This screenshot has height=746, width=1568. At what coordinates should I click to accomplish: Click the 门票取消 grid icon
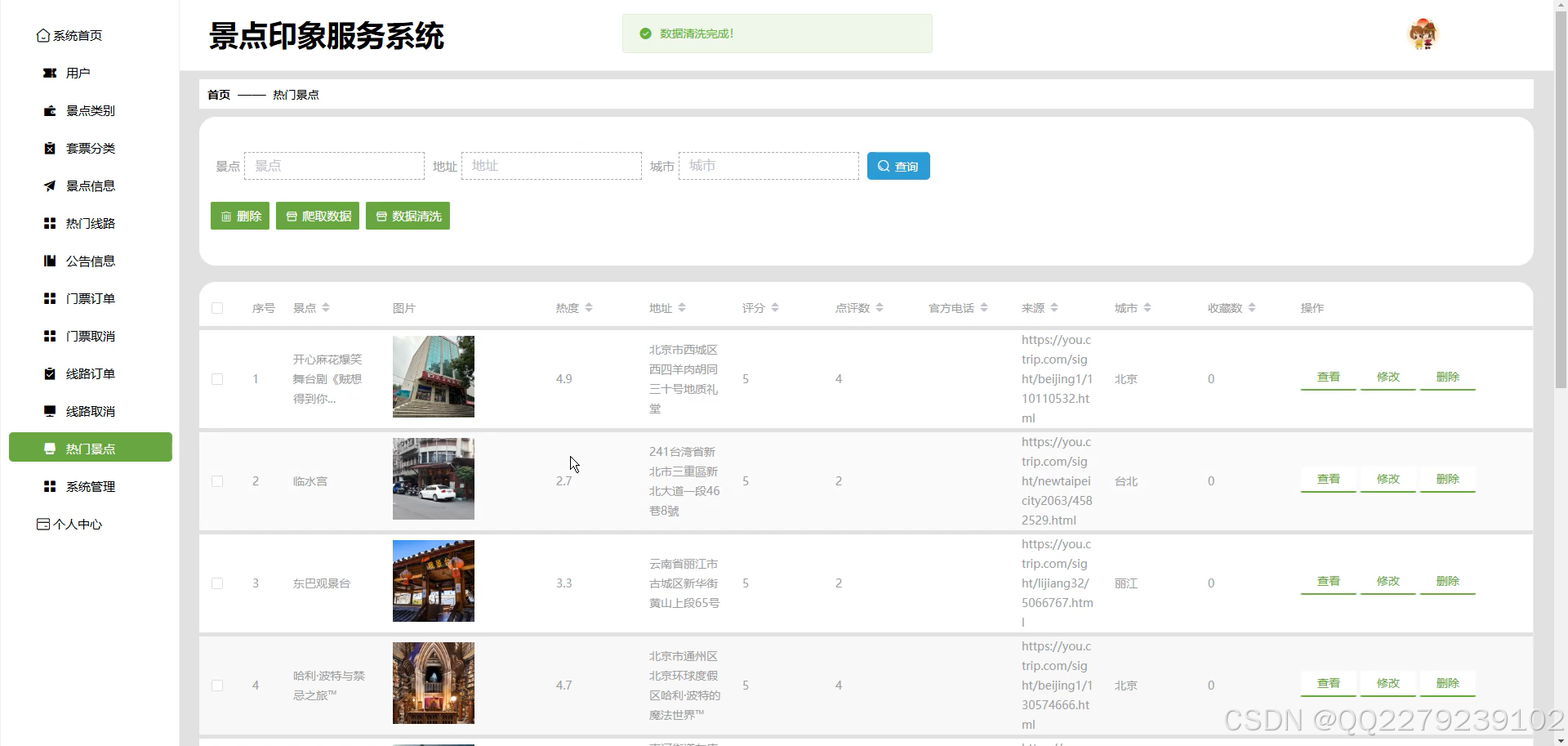click(x=50, y=336)
